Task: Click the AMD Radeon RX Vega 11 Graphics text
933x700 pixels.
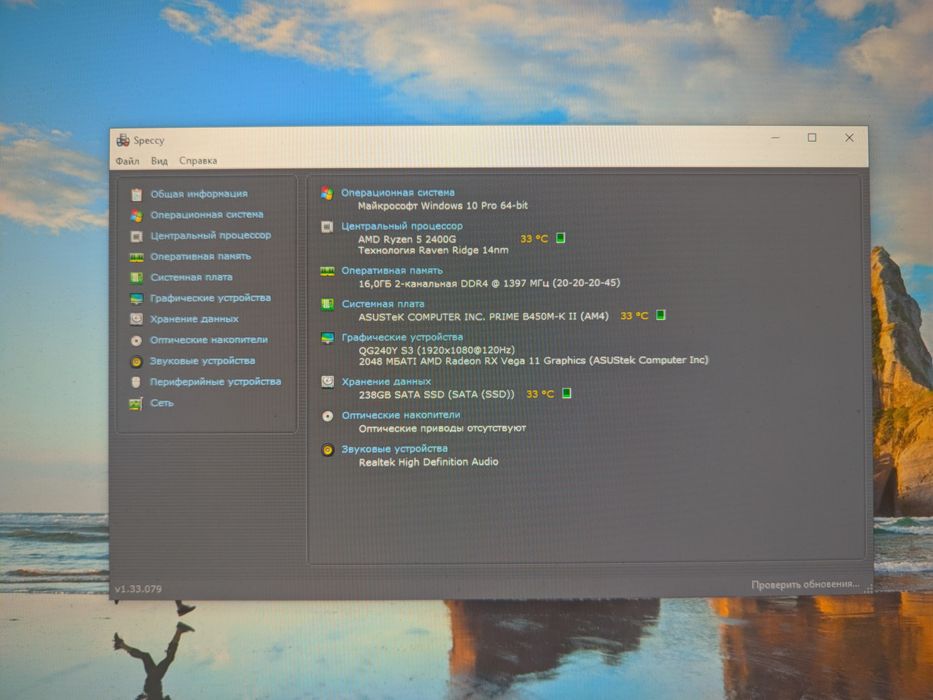Action: point(534,361)
